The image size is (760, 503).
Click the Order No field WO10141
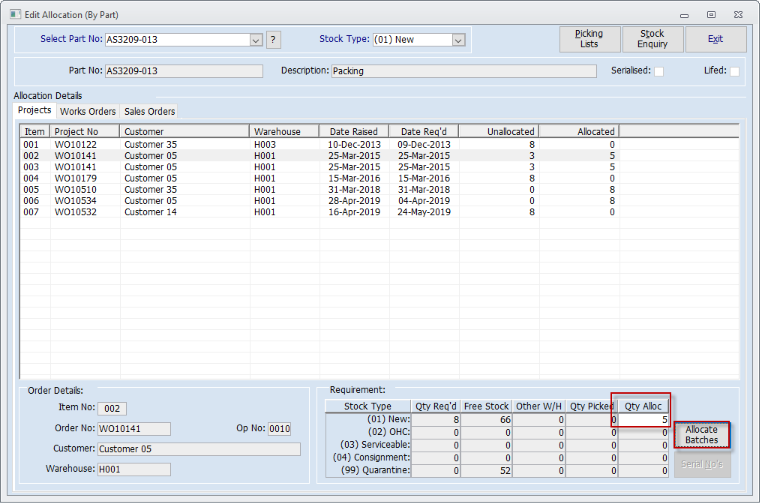(x=134, y=429)
